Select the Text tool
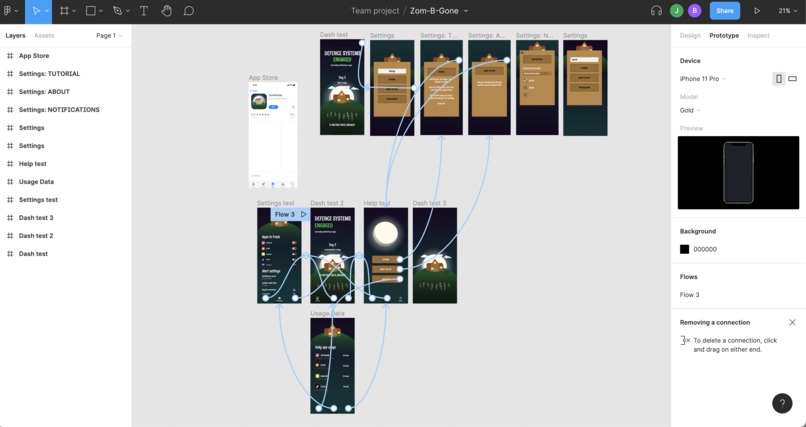The height and width of the screenshot is (427, 806). tap(144, 11)
